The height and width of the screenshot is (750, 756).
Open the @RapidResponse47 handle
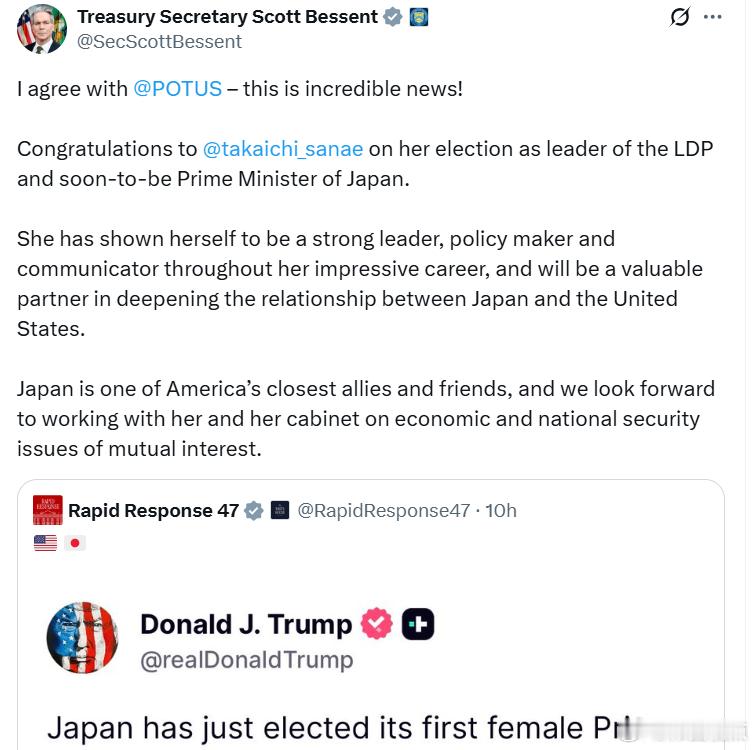383,510
